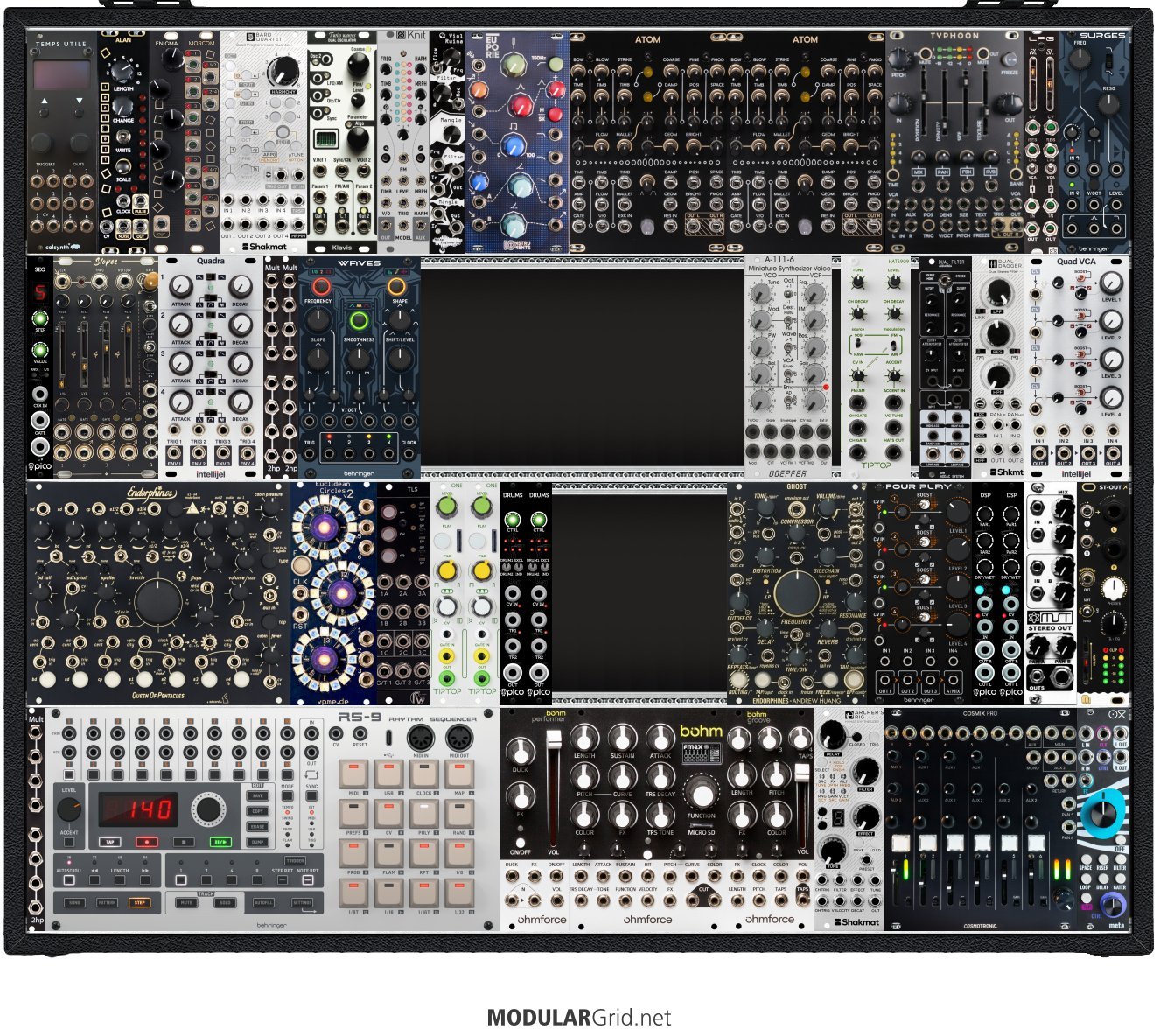
Task: Click the LEVEL 1 knob on Quad VCA
Action: point(1111,283)
